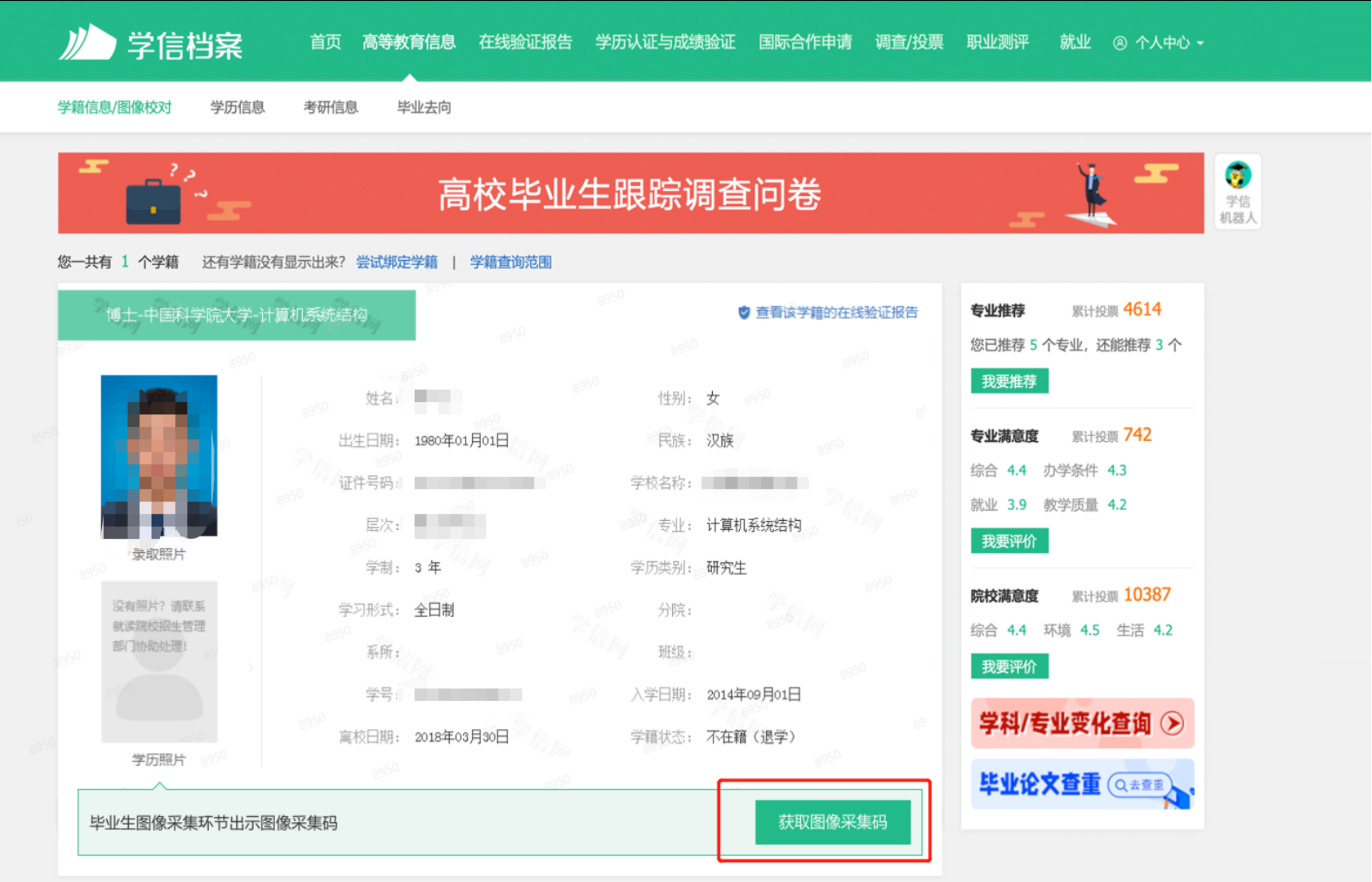The height and width of the screenshot is (882, 1372).
Task: Click the 去查重 search pill icon
Action: pos(1139,785)
